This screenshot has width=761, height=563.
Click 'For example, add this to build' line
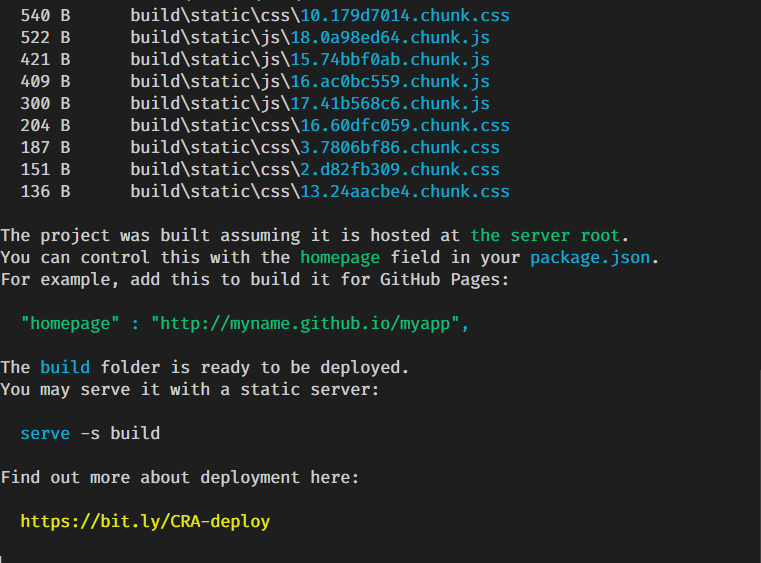[255, 280]
